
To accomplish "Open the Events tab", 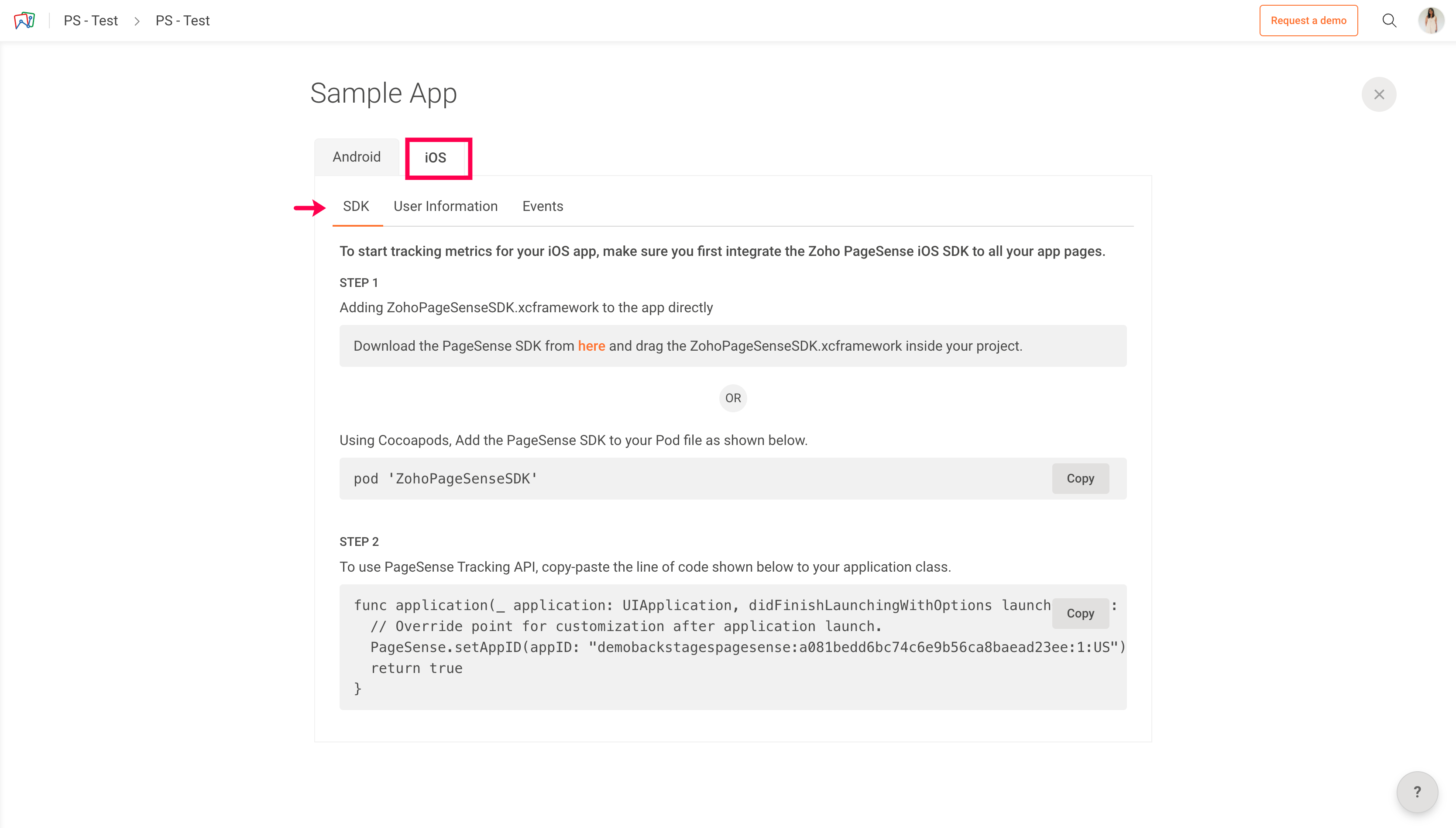I will (x=542, y=207).
